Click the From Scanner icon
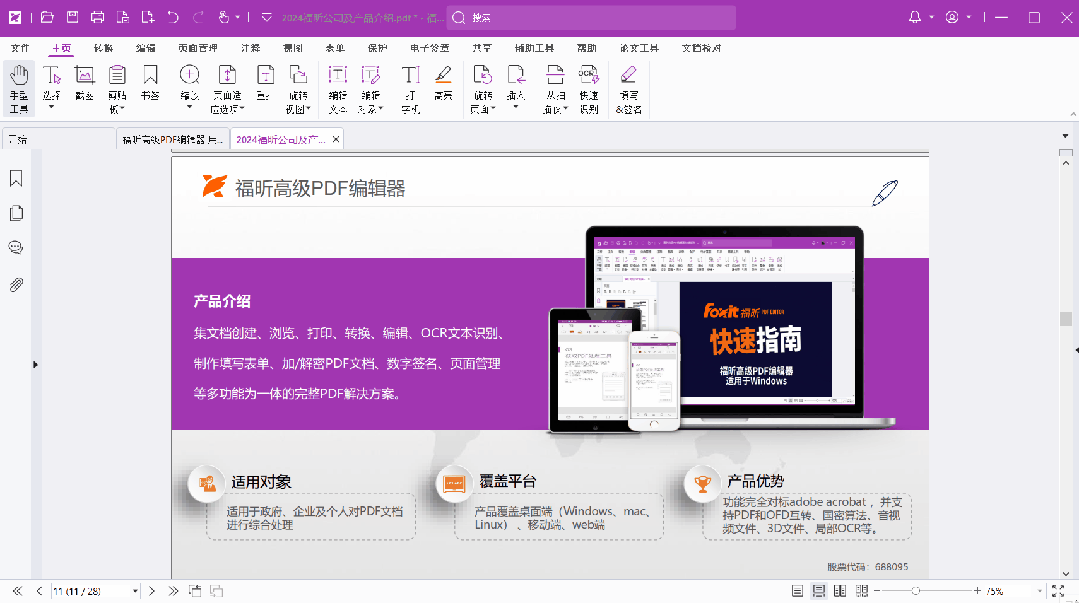Viewport: 1079px width, 603px height. pos(555,75)
